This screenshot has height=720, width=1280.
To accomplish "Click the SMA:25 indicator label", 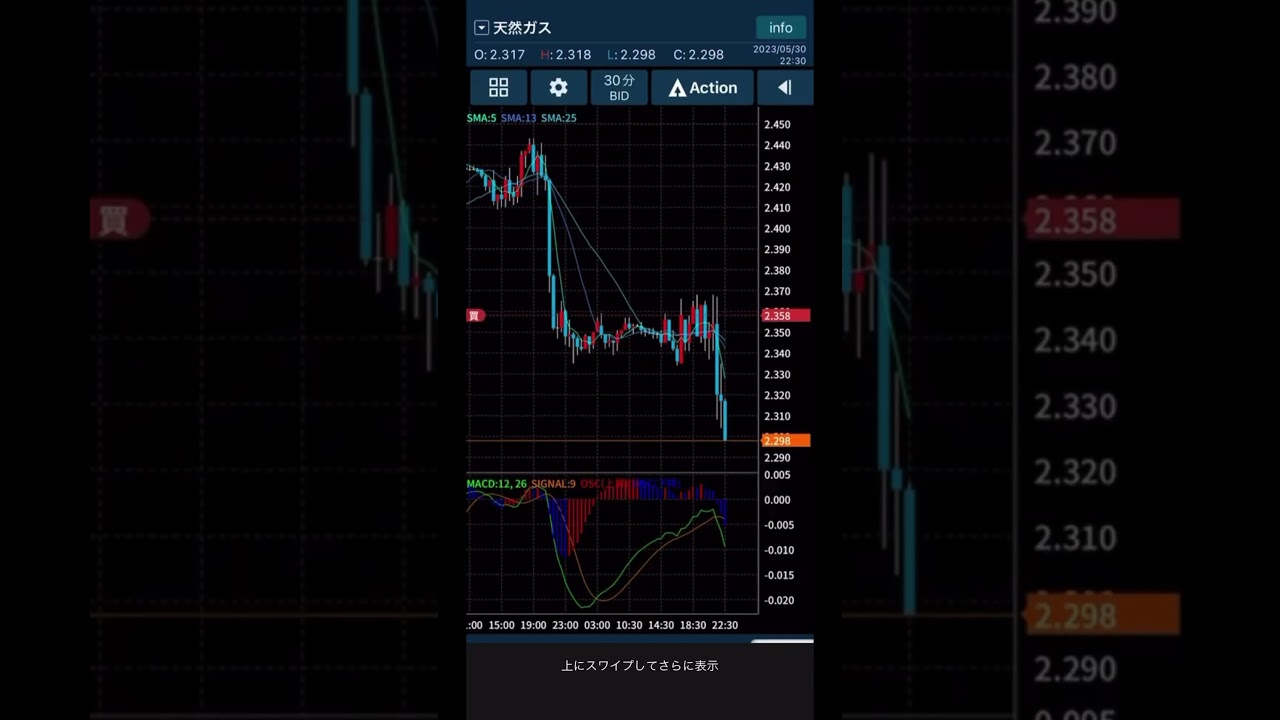I will click(x=558, y=118).
